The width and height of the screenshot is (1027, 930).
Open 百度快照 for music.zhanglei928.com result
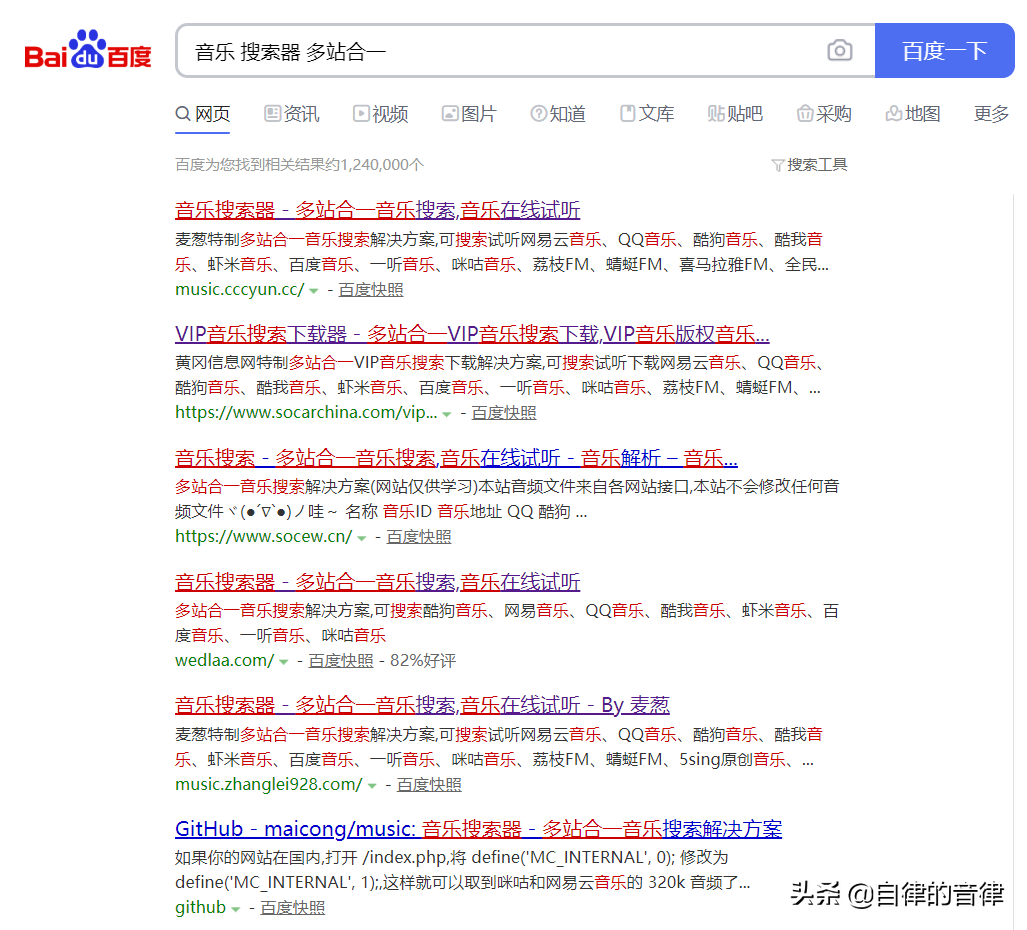pyautogui.click(x=429, y=784)
